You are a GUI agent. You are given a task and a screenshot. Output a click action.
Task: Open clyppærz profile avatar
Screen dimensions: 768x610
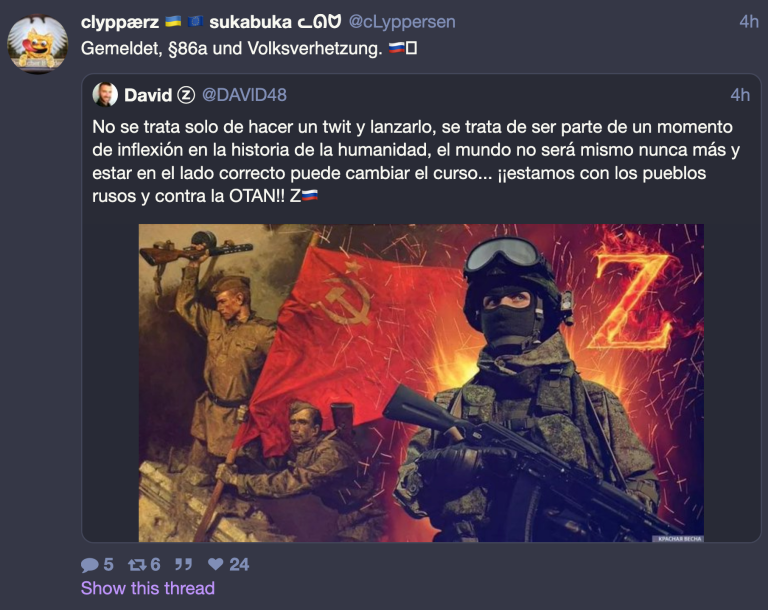point(38,44)
